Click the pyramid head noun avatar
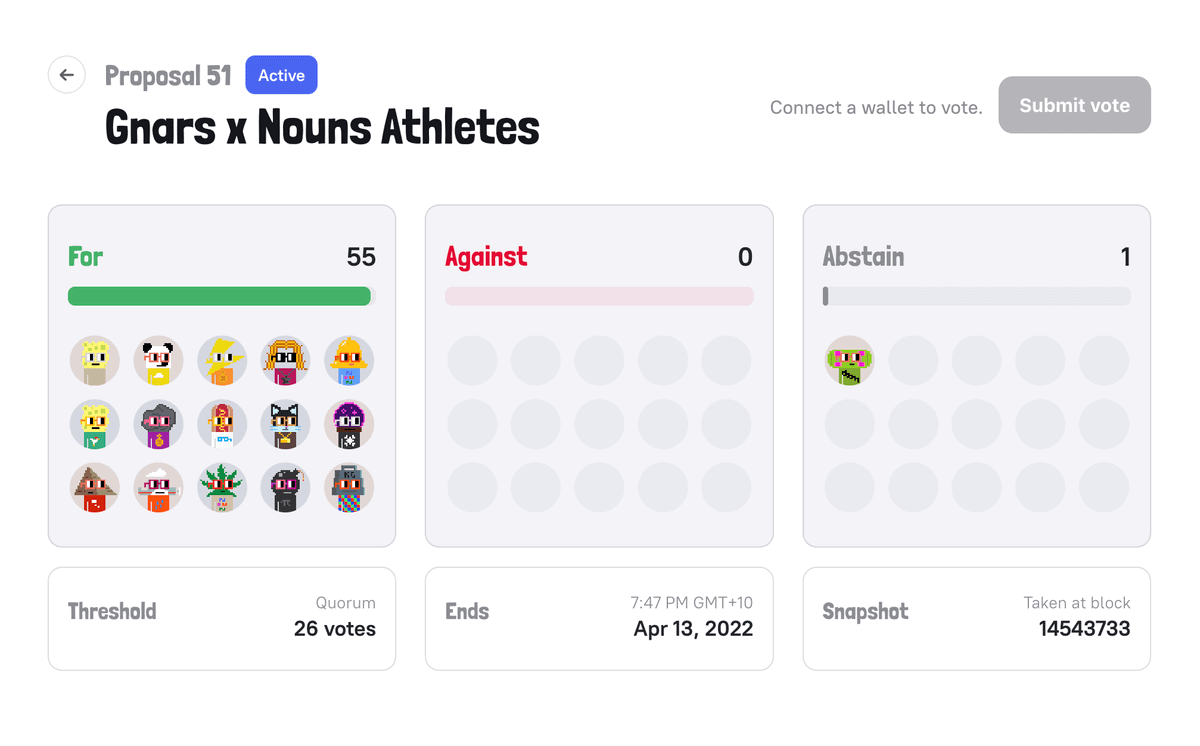The height and width of the screenshot is (746, 1200). click(95, 488)
